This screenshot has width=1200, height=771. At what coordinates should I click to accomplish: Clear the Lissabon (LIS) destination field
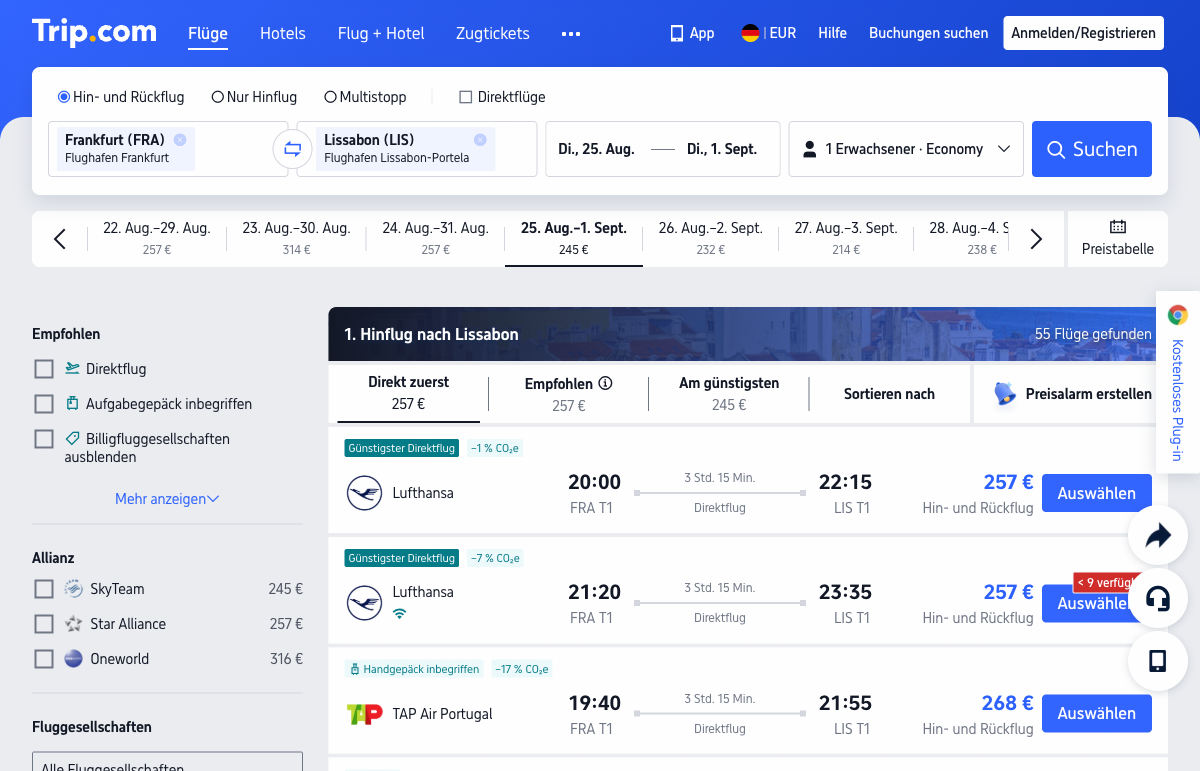480,139
